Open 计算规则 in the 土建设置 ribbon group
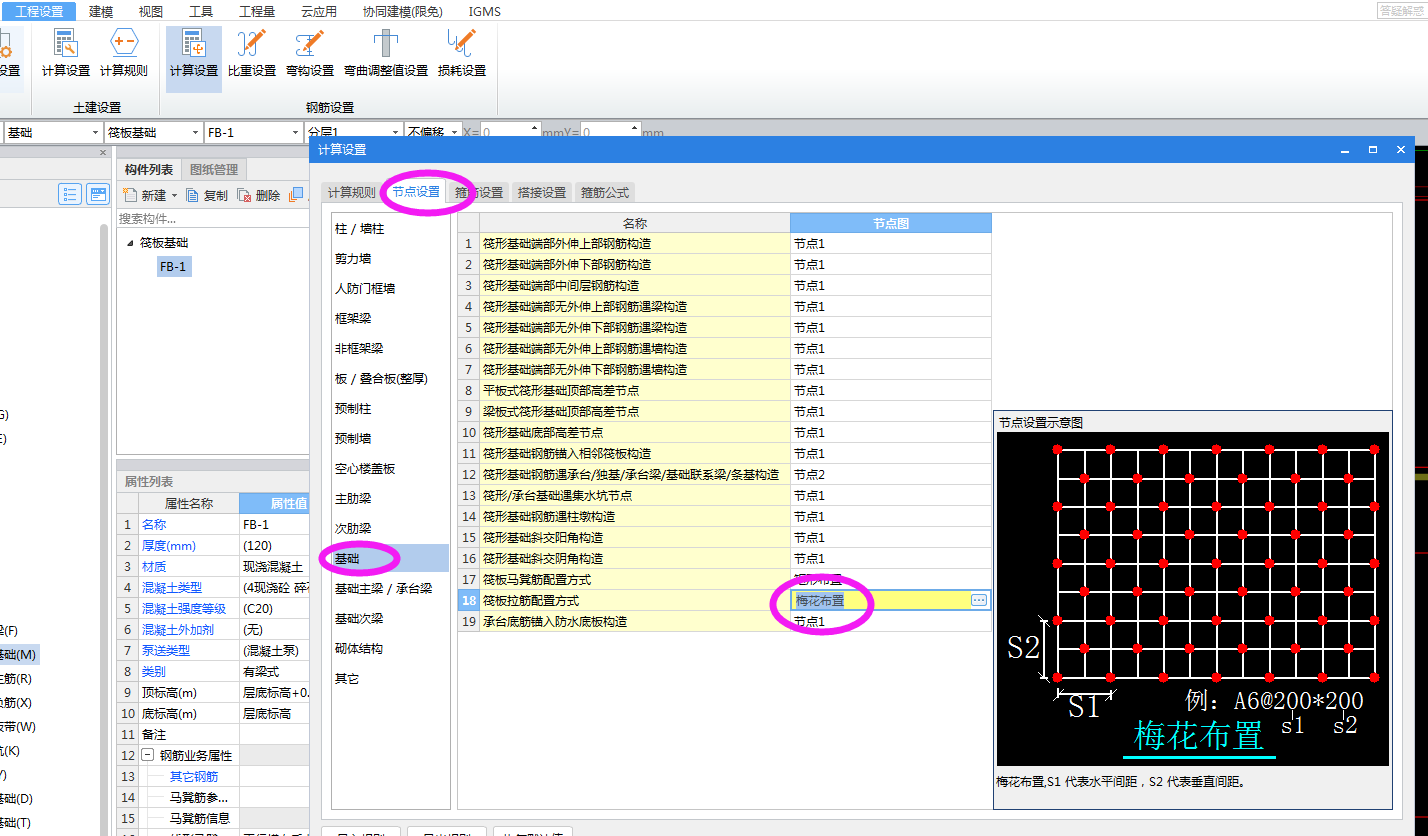This screenshot has height=836, width=1428. pos(124,54)
